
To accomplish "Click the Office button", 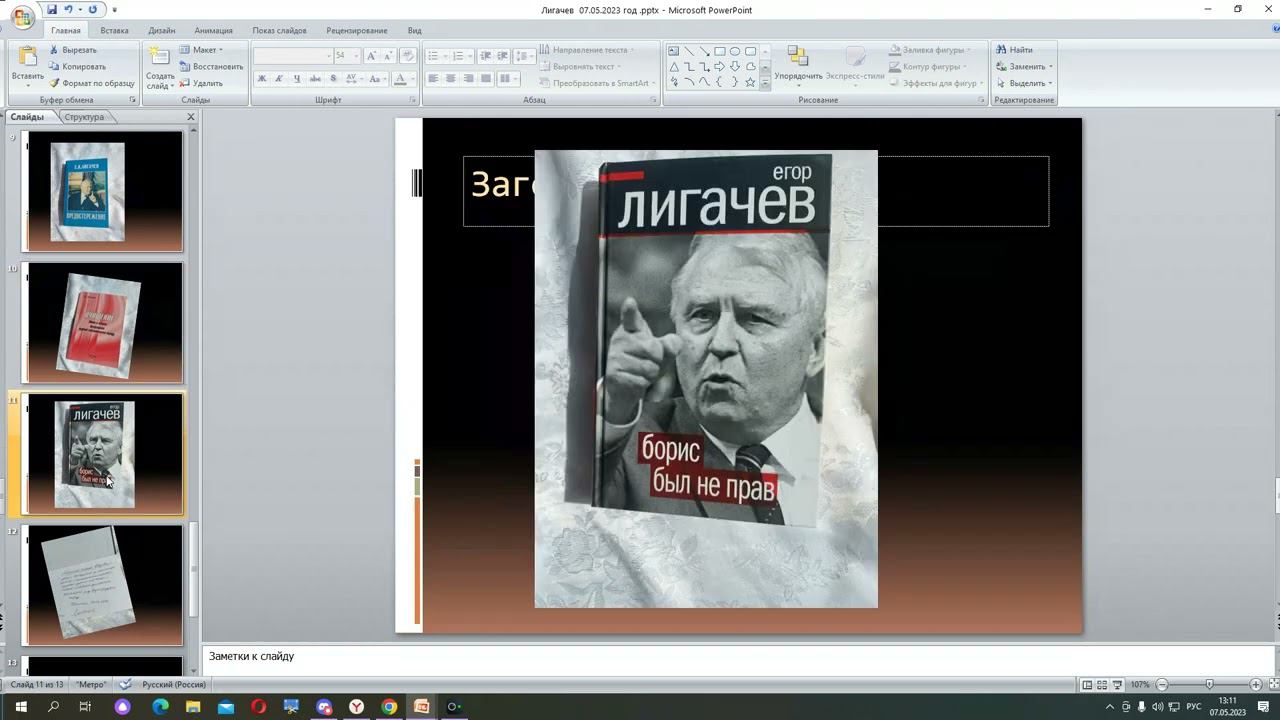I will [21, 18].
